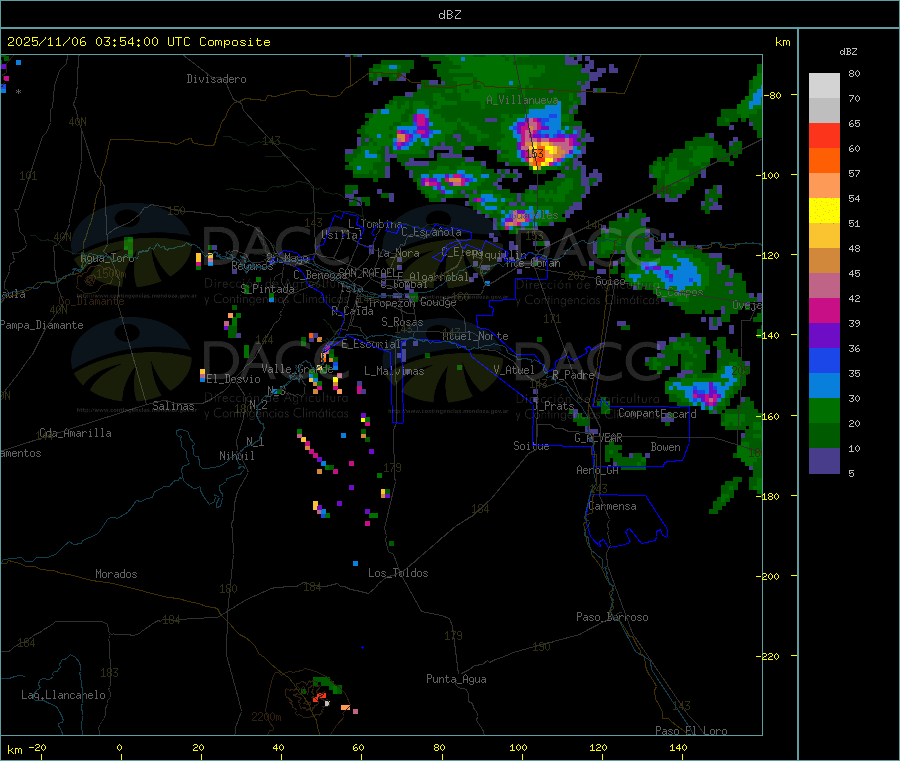This screenshot has width=900, height=761.
Task: Click the Valle_Grande label
Action: [x=297, y=368]
